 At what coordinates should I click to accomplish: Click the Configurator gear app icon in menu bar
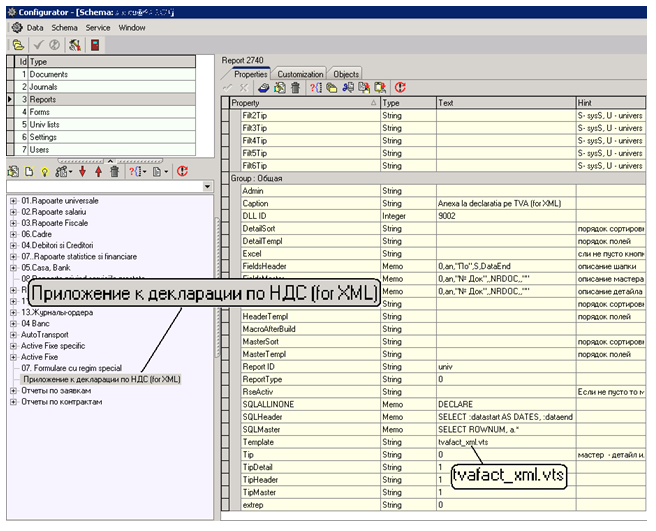click(x=17, y=28)
